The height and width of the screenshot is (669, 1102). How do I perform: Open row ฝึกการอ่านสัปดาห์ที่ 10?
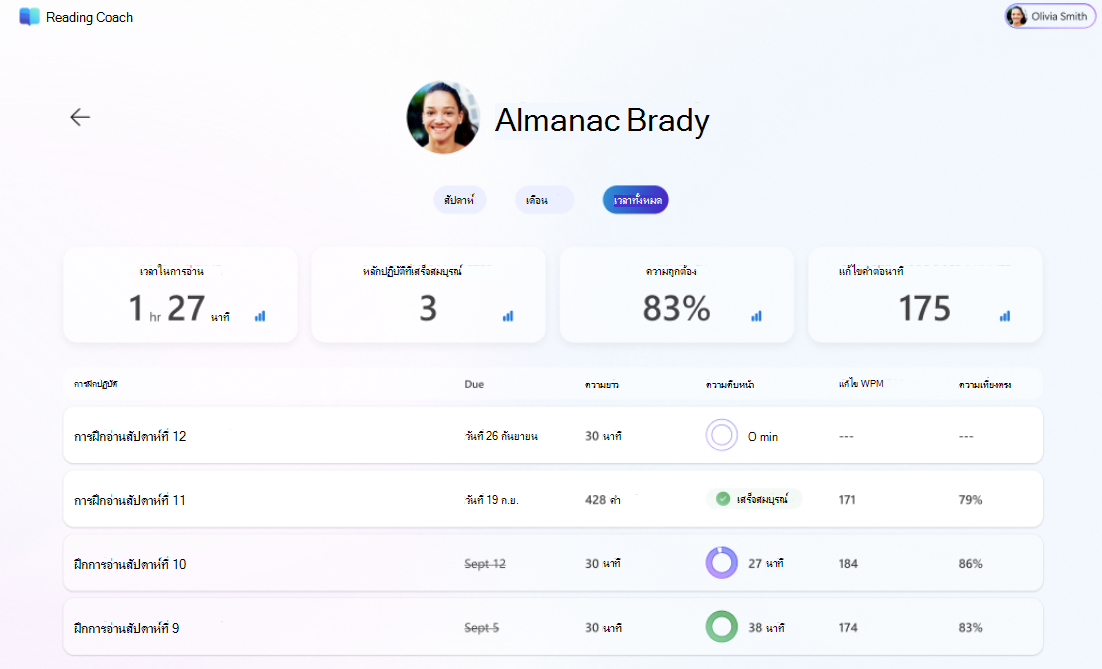point(553,563)
